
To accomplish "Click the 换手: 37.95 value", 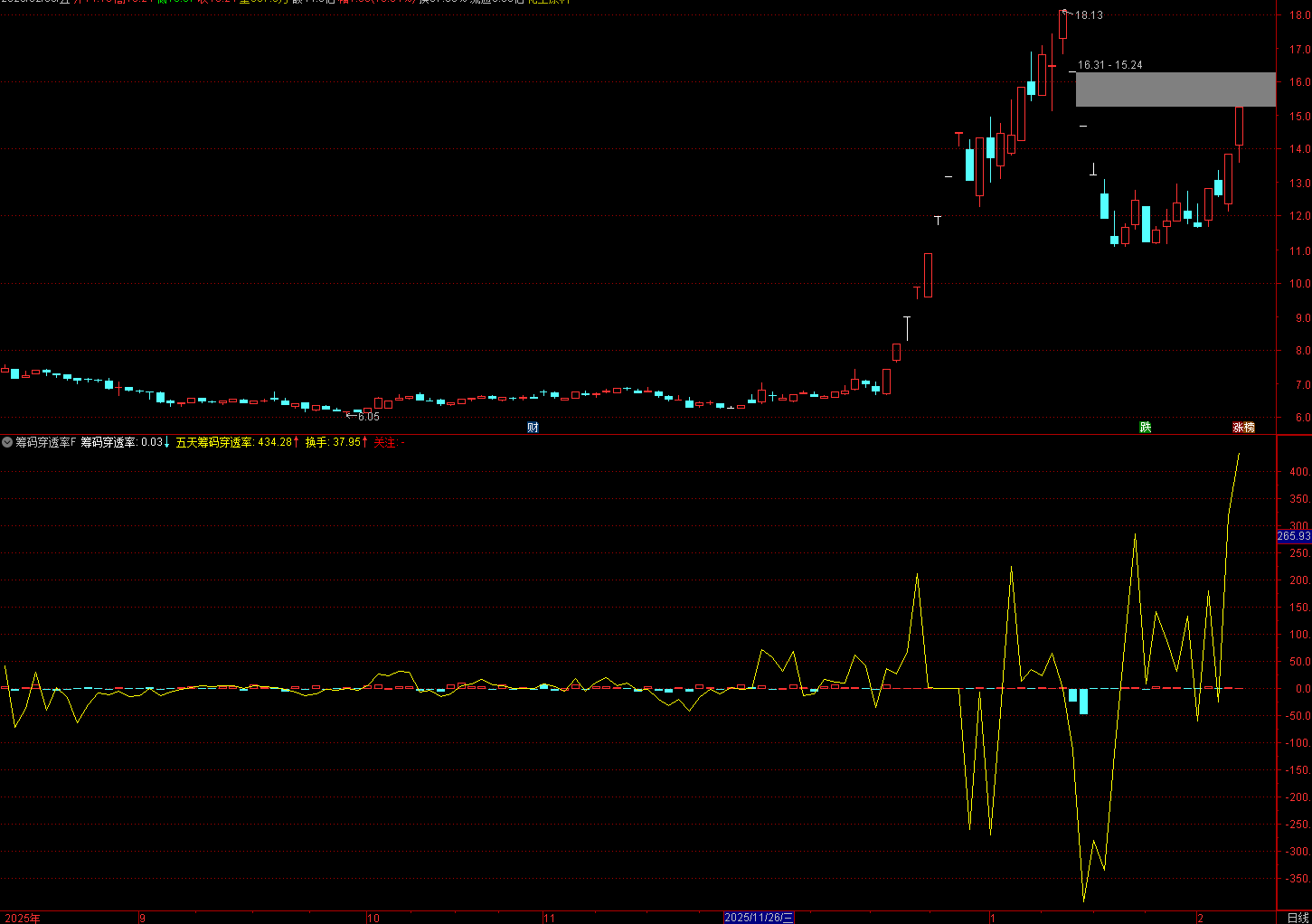I will pos(333,442).
